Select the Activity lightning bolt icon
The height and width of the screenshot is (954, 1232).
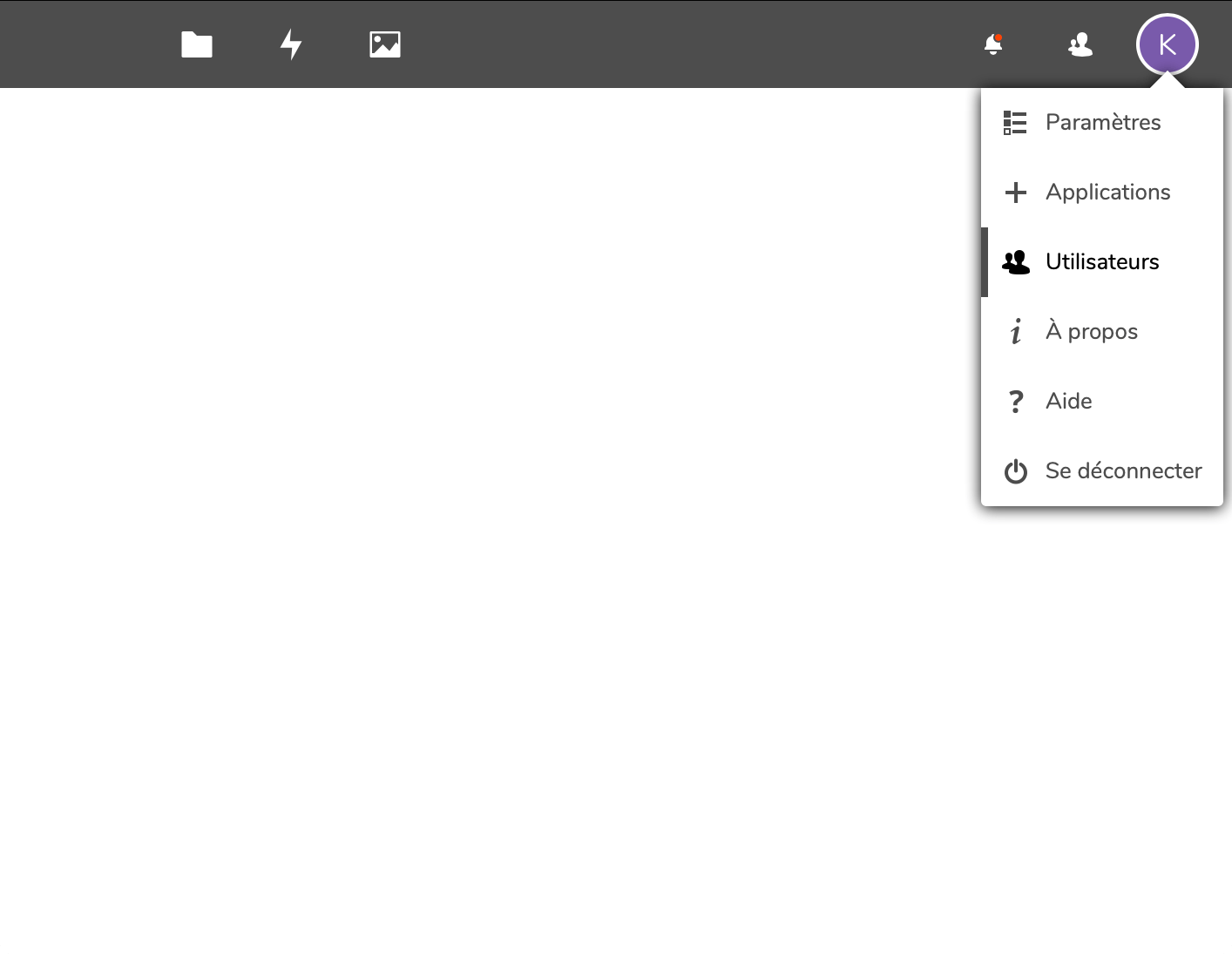pos(290,44)
